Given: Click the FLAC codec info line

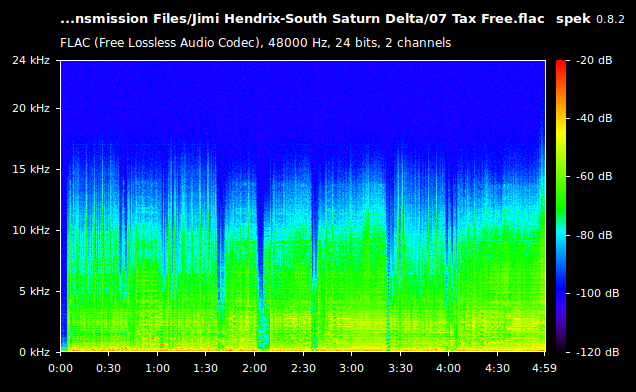Looking at the screenshot, I should (256, 43).
